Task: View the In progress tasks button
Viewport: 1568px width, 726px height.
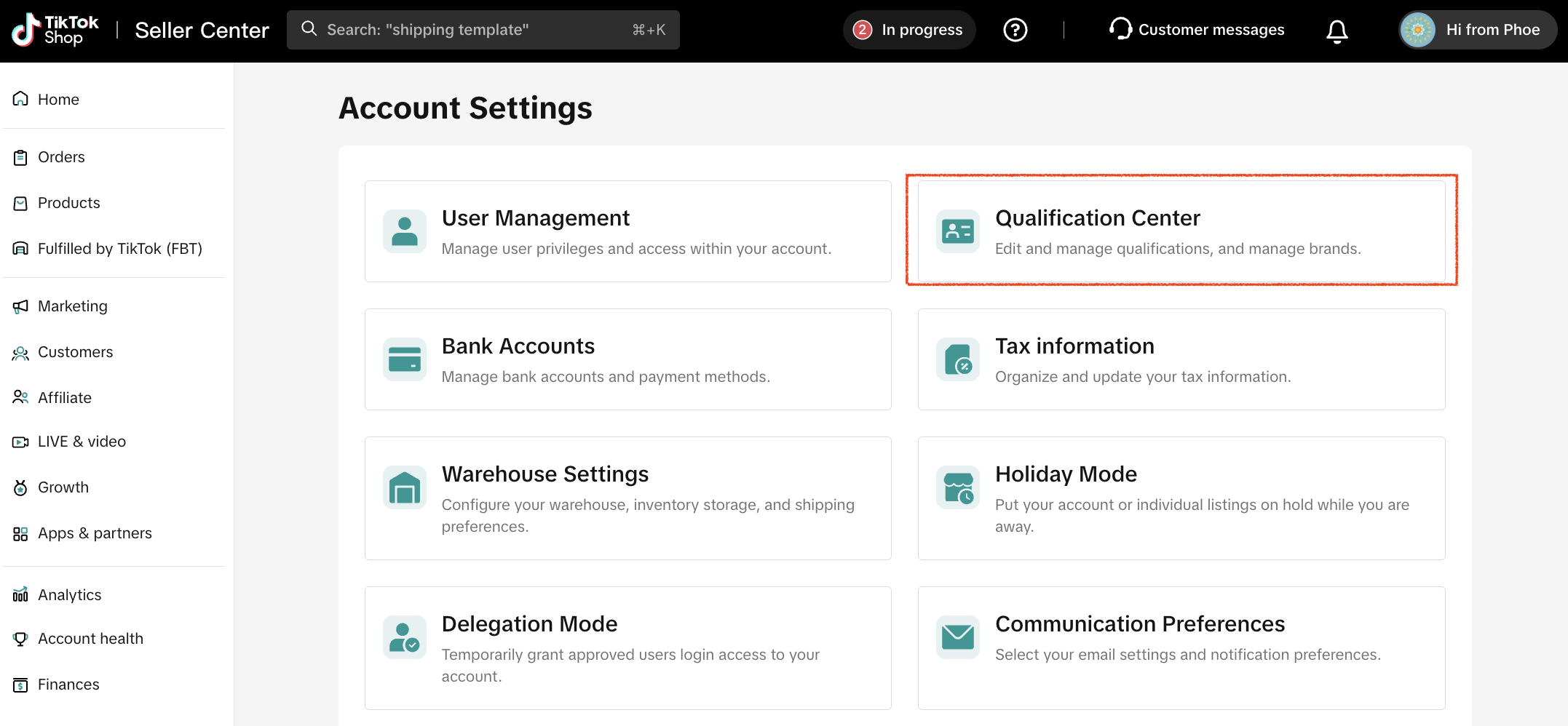Action: 908,30
